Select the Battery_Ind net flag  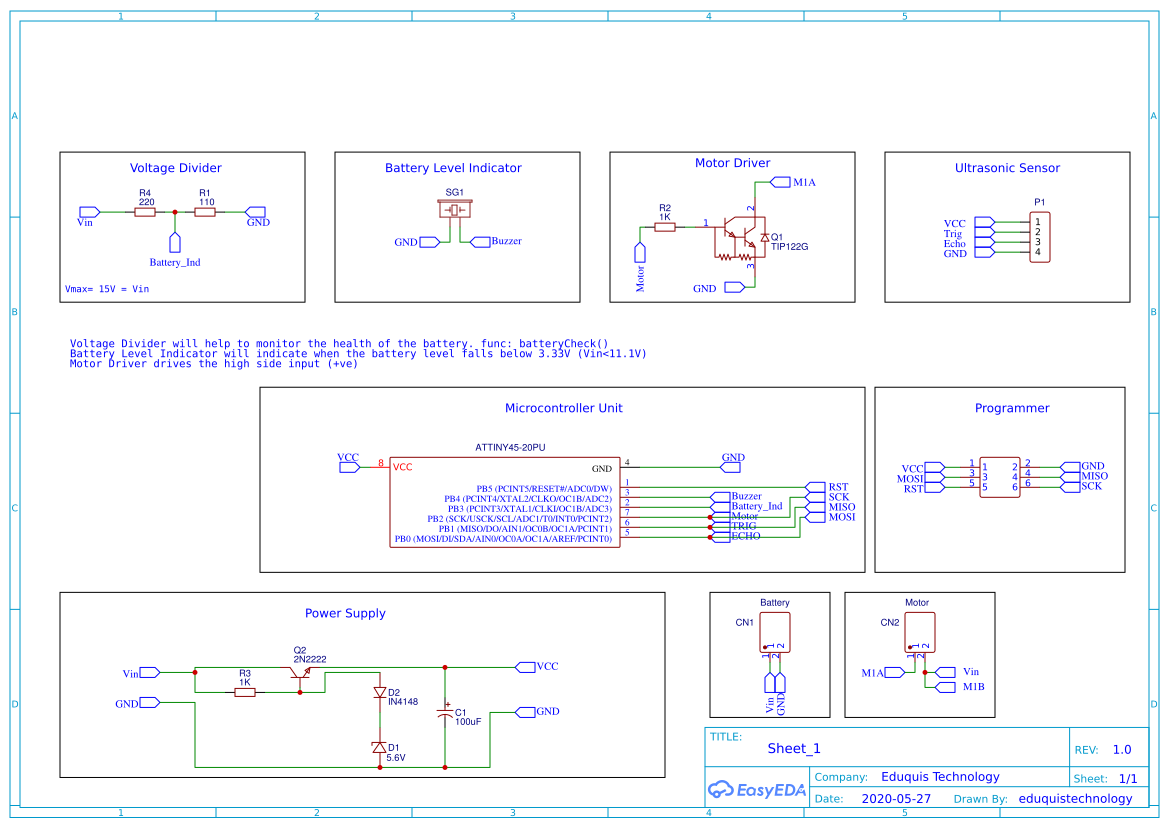pyautogui.click(x=176, y=242)
